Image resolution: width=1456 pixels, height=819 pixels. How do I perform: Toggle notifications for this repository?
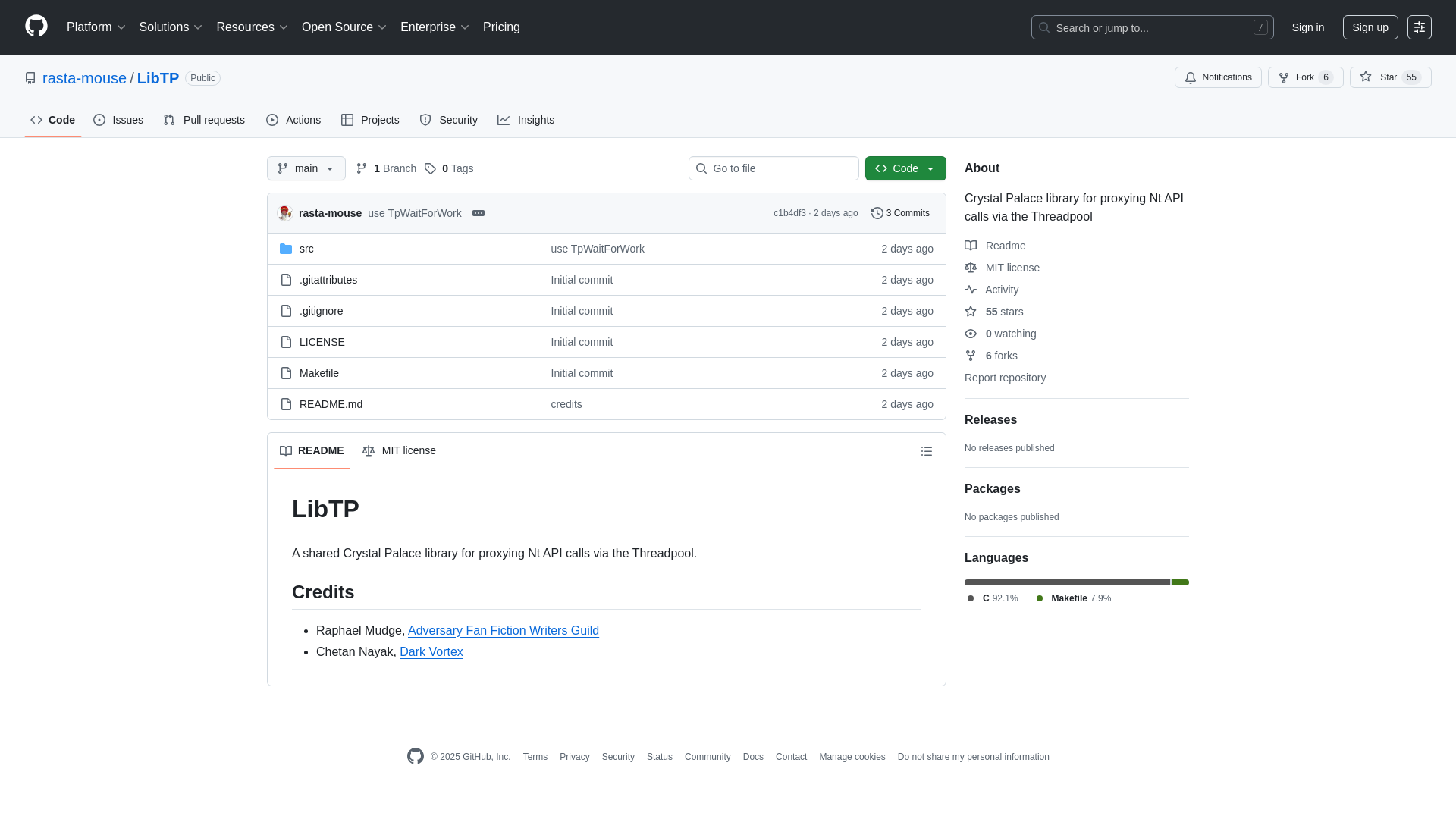(1218, 77)
